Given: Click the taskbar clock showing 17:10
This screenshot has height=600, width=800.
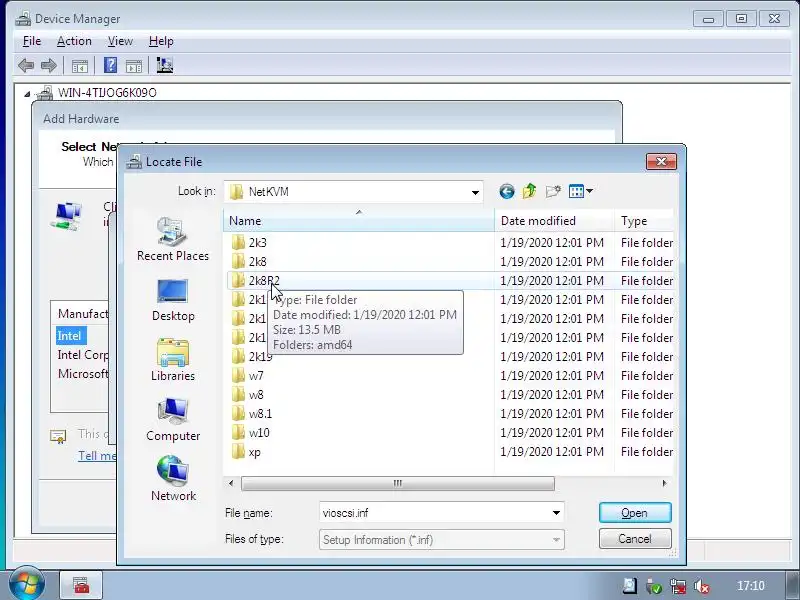Looking at the screenshot, I should coord(751,586).
